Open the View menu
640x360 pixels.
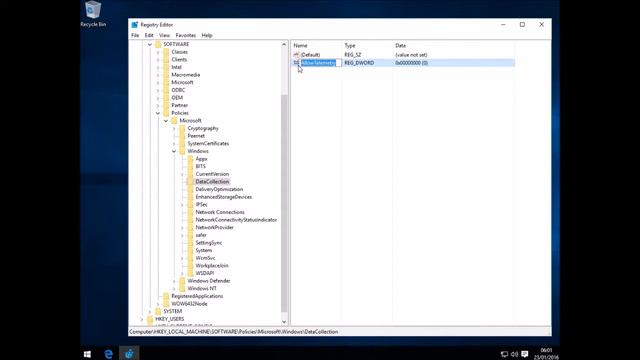164,36
